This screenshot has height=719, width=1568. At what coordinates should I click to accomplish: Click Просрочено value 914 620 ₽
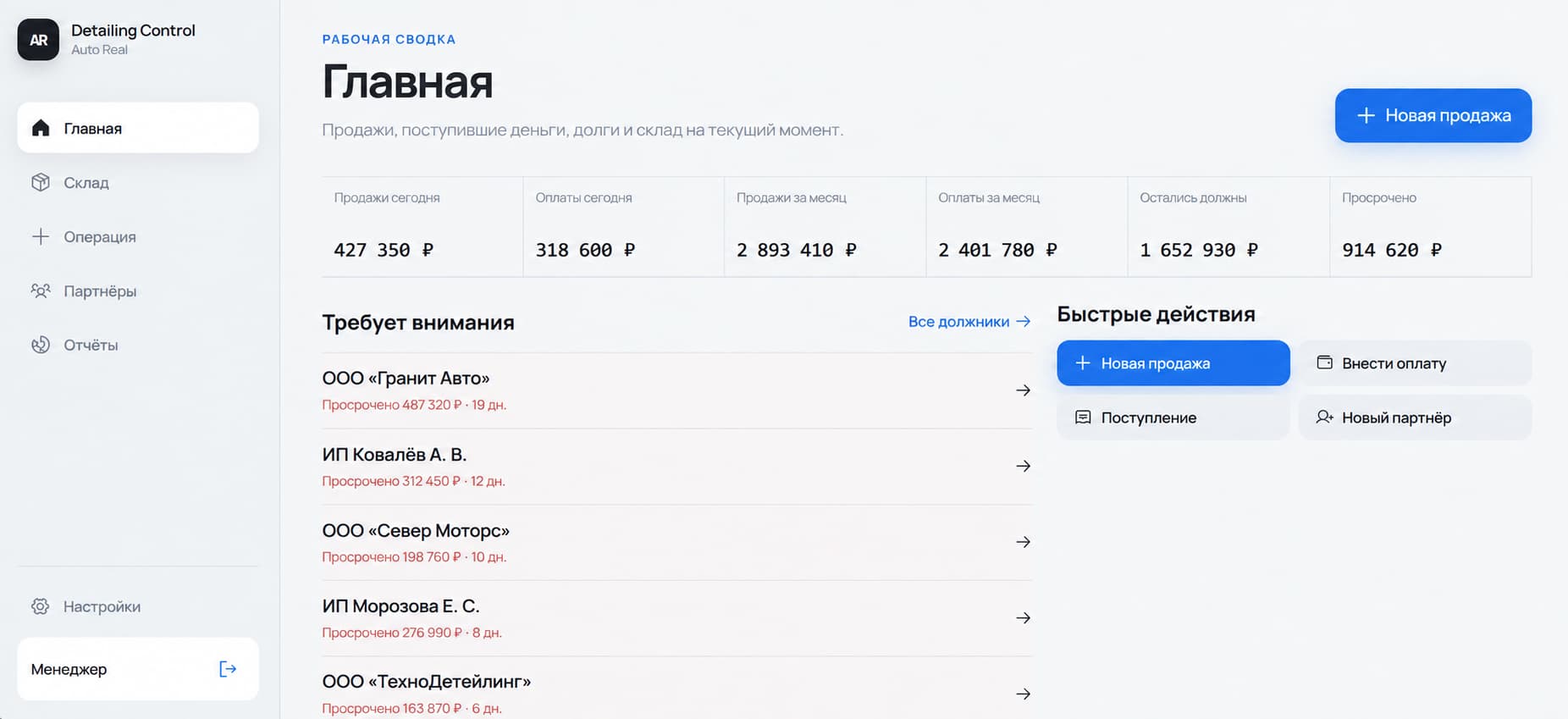[x=1391, y=250]
